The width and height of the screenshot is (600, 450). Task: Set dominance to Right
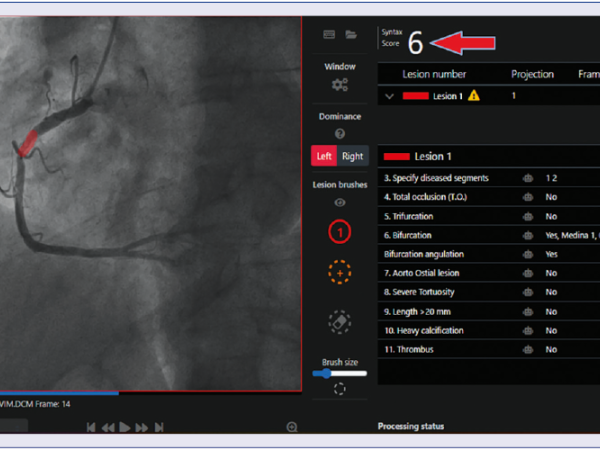click(353, 156)
